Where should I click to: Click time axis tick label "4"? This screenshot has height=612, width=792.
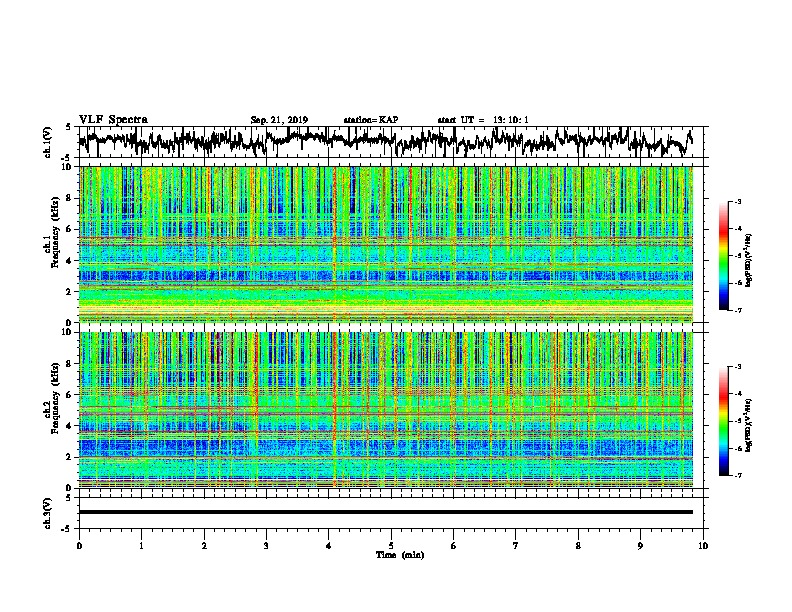[329, 546]
